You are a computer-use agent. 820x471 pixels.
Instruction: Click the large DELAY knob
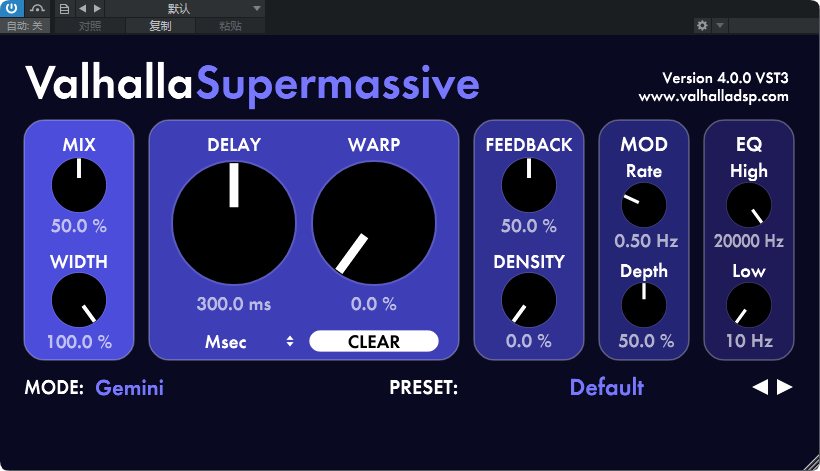coord(234,223)
